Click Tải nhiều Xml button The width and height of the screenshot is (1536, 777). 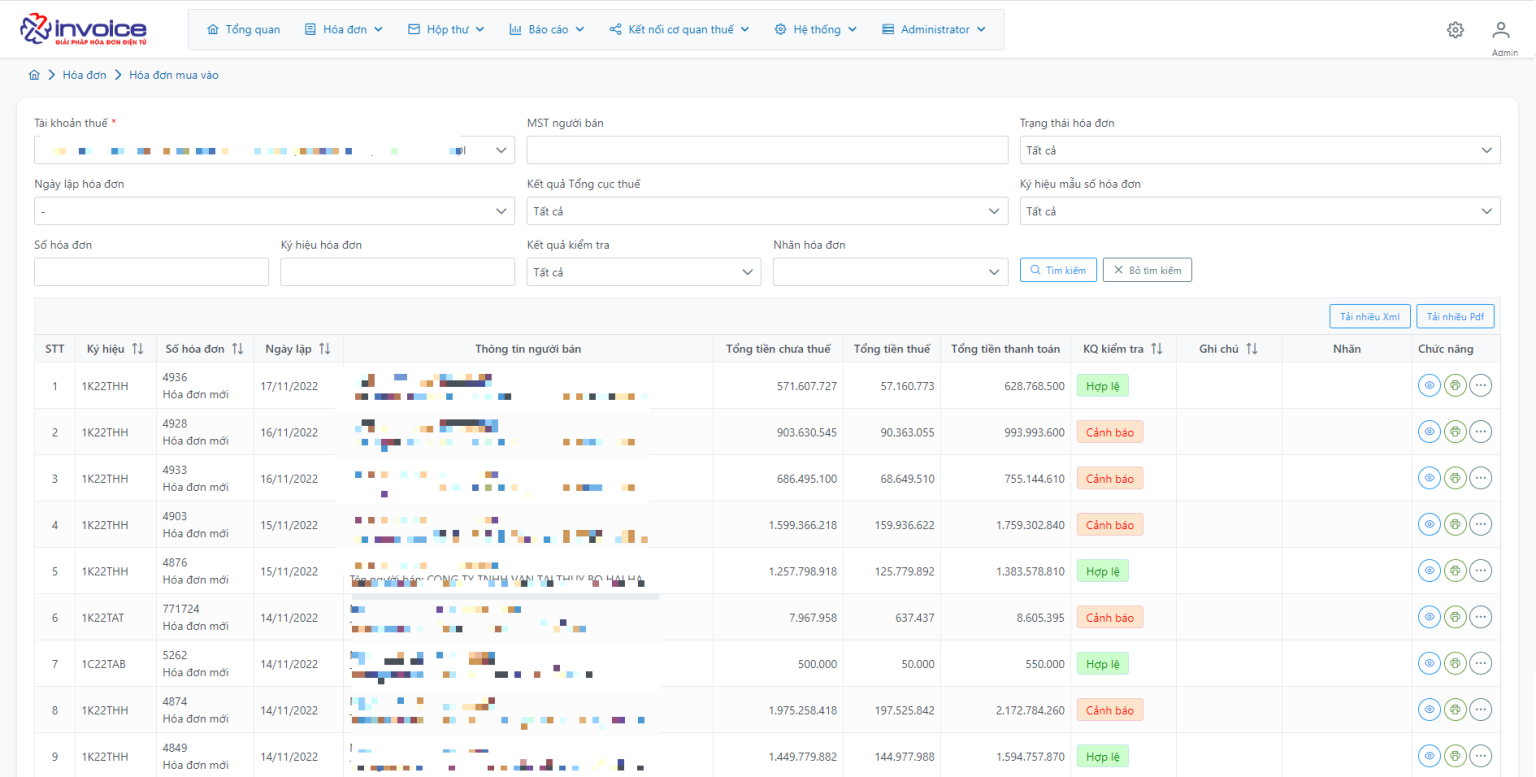pyautogui.click(x=1369, y=317)
